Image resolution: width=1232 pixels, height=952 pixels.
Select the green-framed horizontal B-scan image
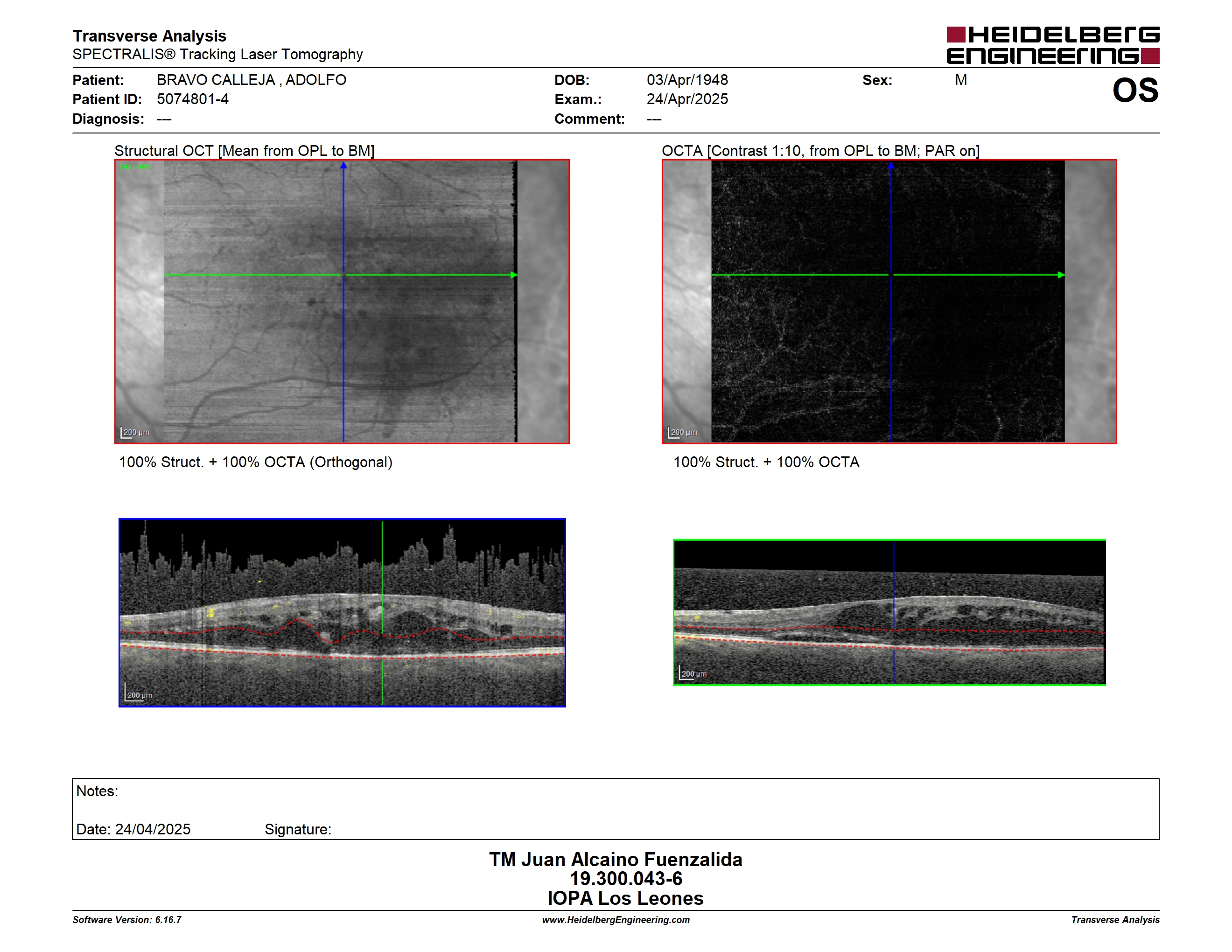[x=889, y=612]
